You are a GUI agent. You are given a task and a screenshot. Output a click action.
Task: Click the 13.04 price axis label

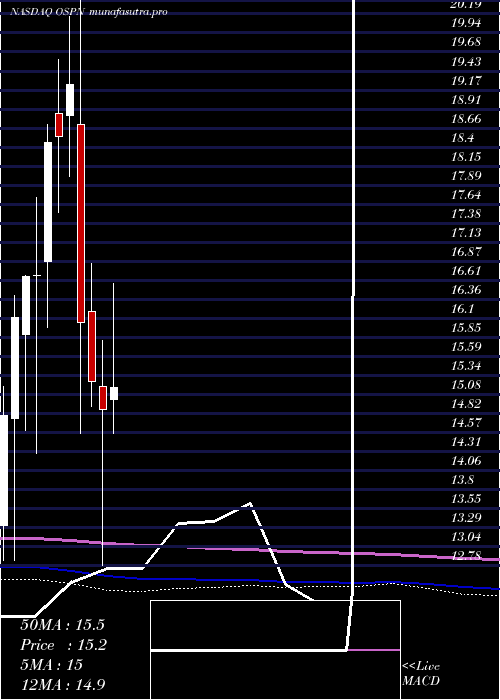[x=466, y=537]
